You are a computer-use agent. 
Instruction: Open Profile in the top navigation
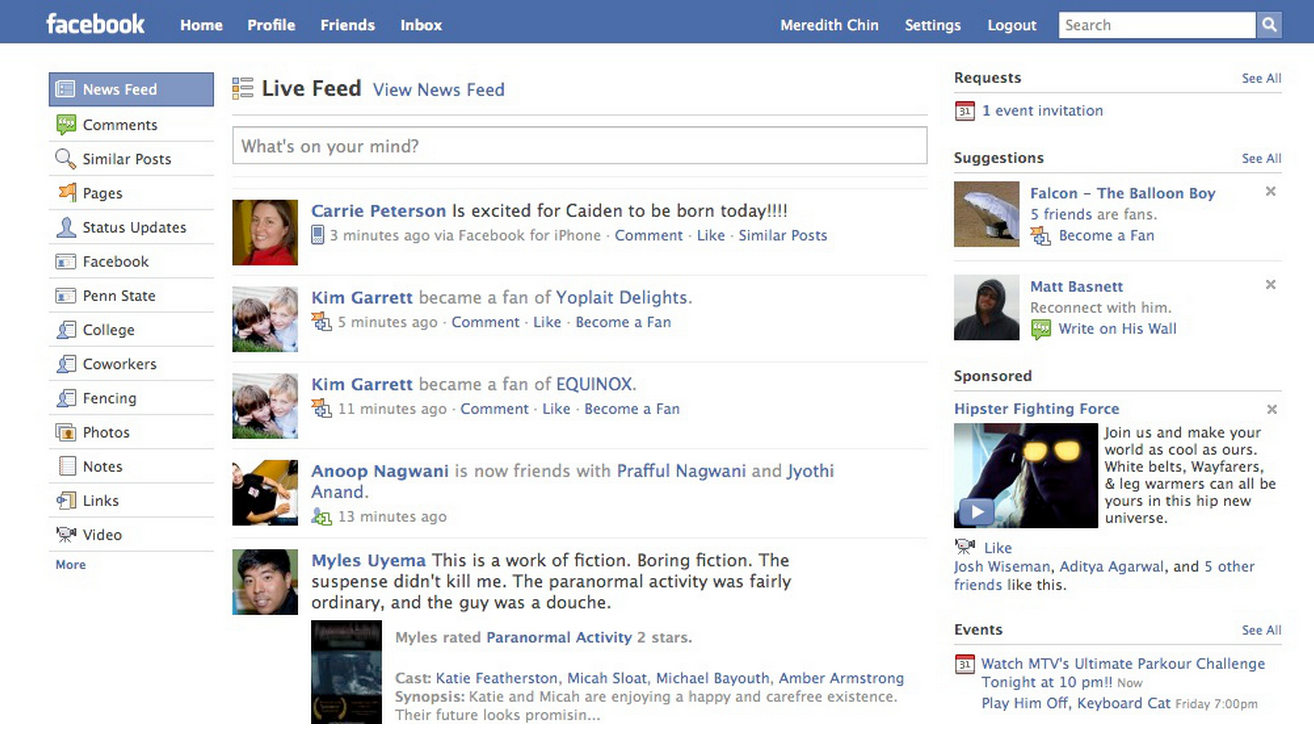tap(271, 25)
